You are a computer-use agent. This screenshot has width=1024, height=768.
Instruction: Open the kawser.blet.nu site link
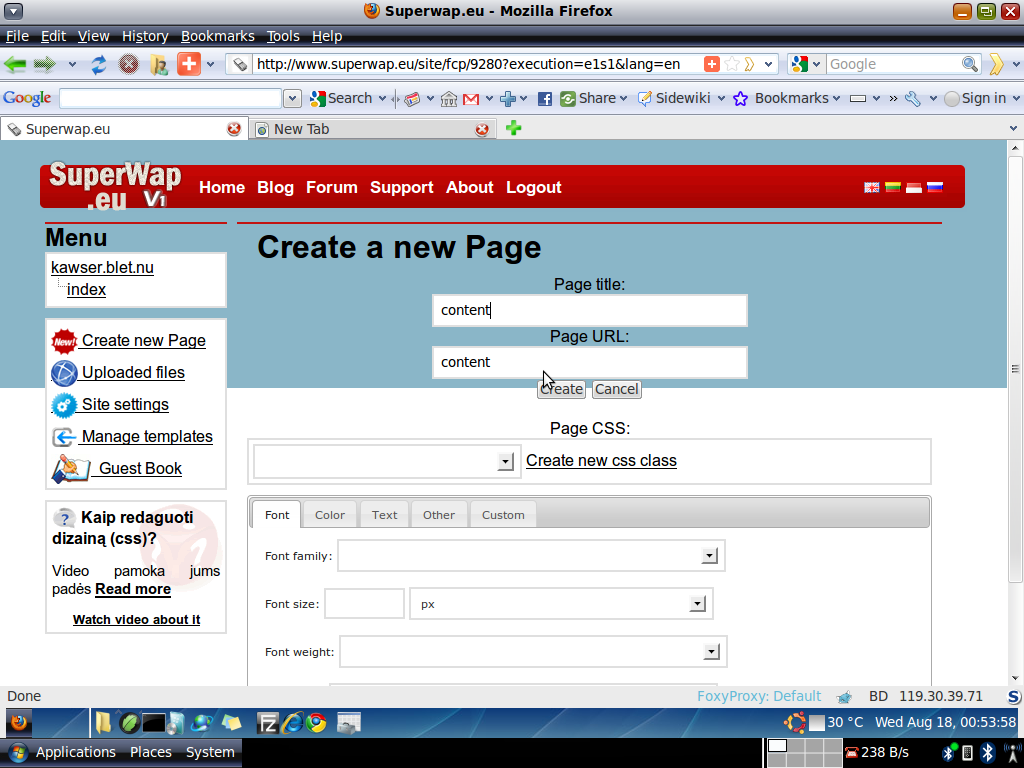click(x=103, y=268)
